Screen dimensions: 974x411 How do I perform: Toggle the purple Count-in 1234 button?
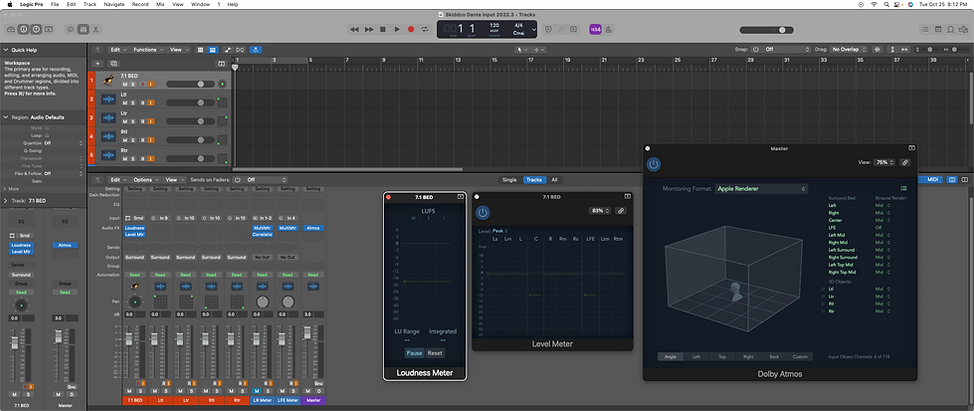click(594, 29)
